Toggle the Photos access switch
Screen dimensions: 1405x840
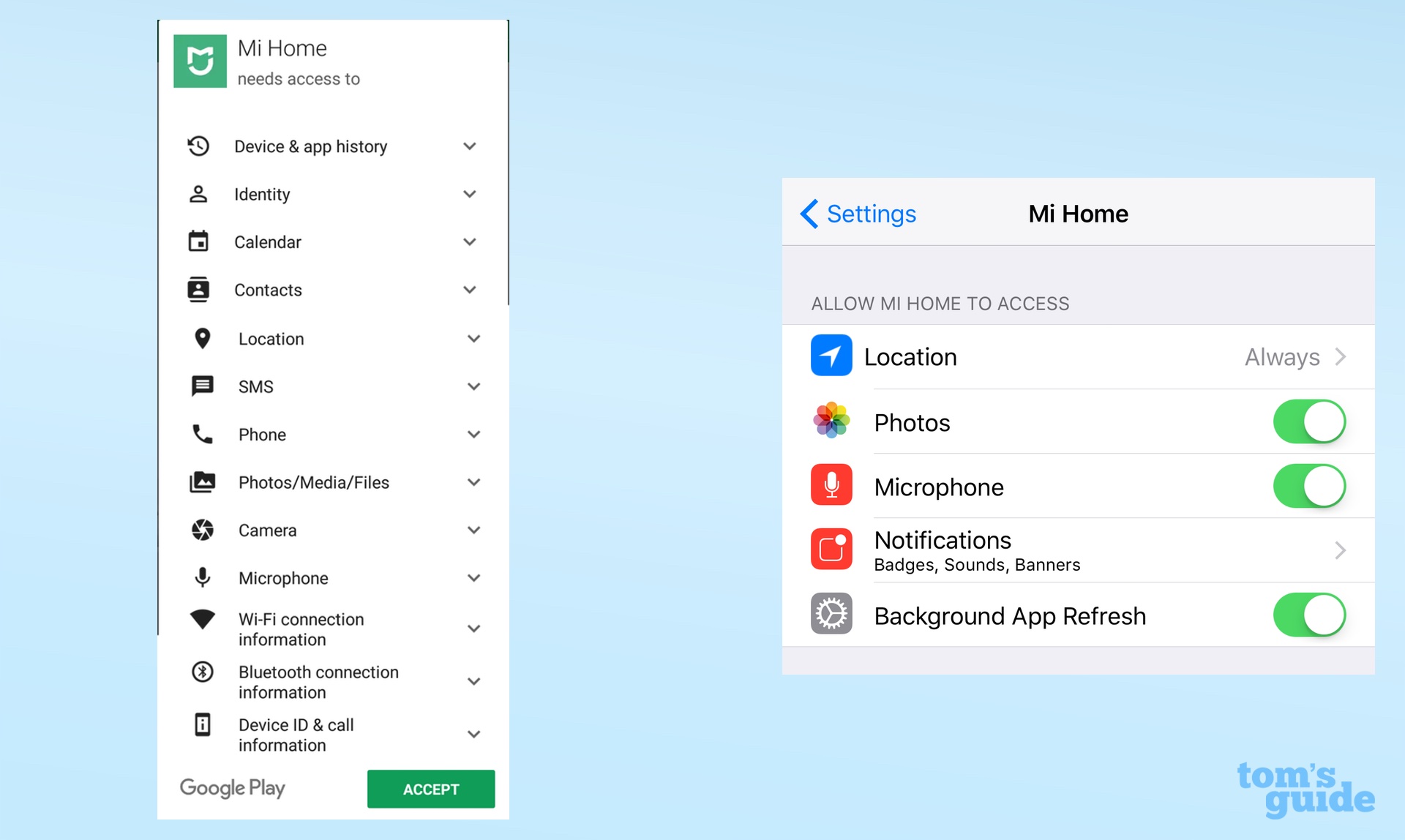point(1309,422)
